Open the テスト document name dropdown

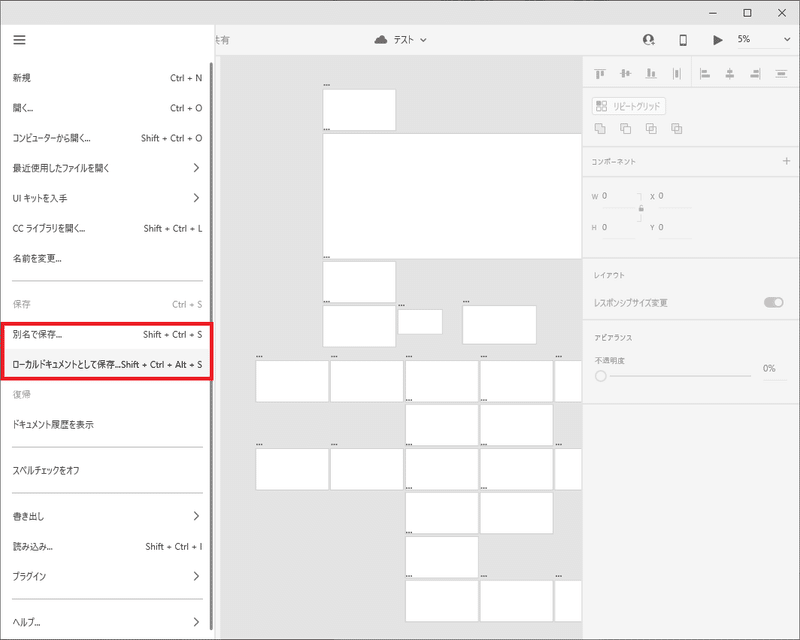[410, 40]
